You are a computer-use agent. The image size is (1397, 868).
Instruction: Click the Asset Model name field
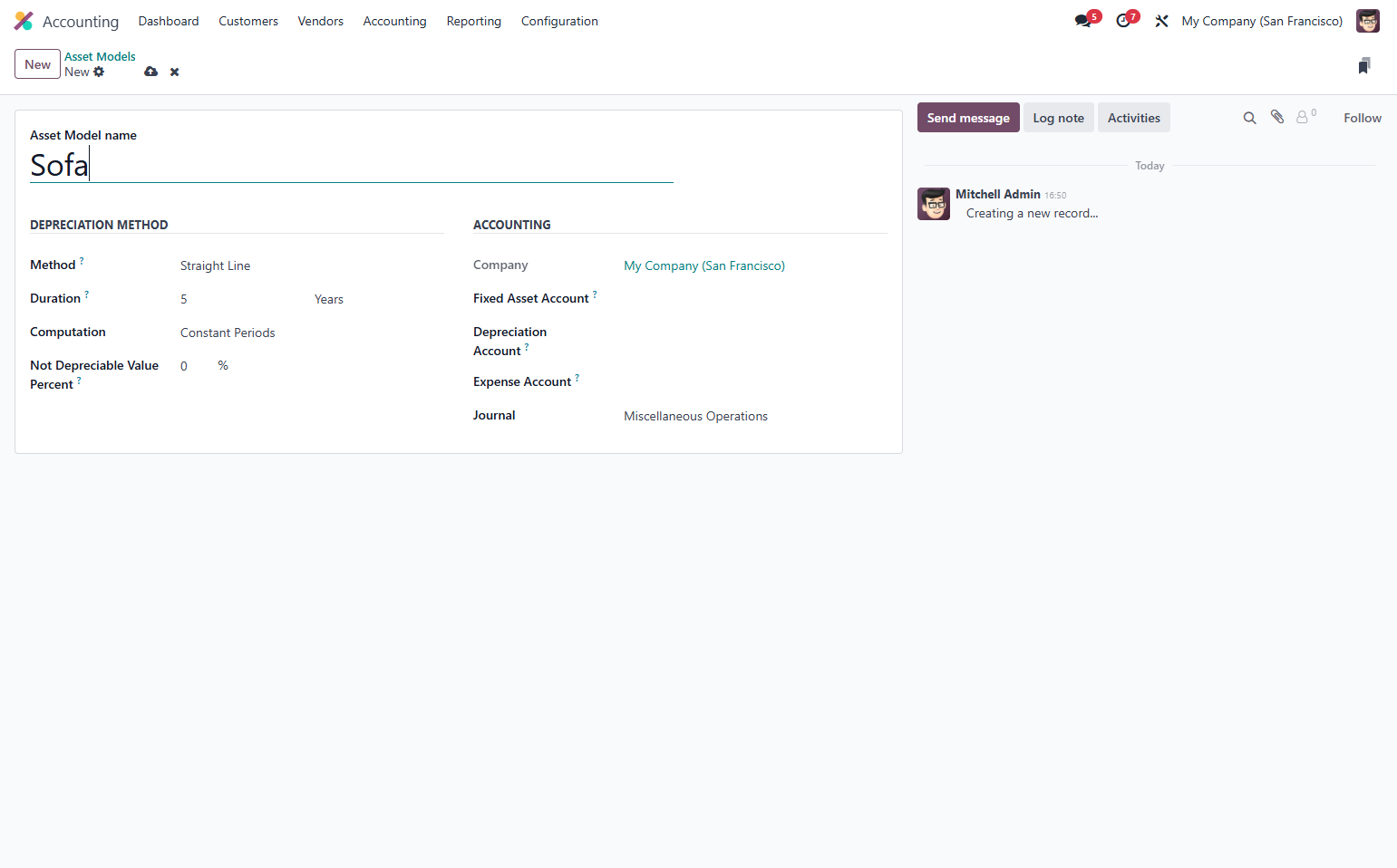(352, 165)
